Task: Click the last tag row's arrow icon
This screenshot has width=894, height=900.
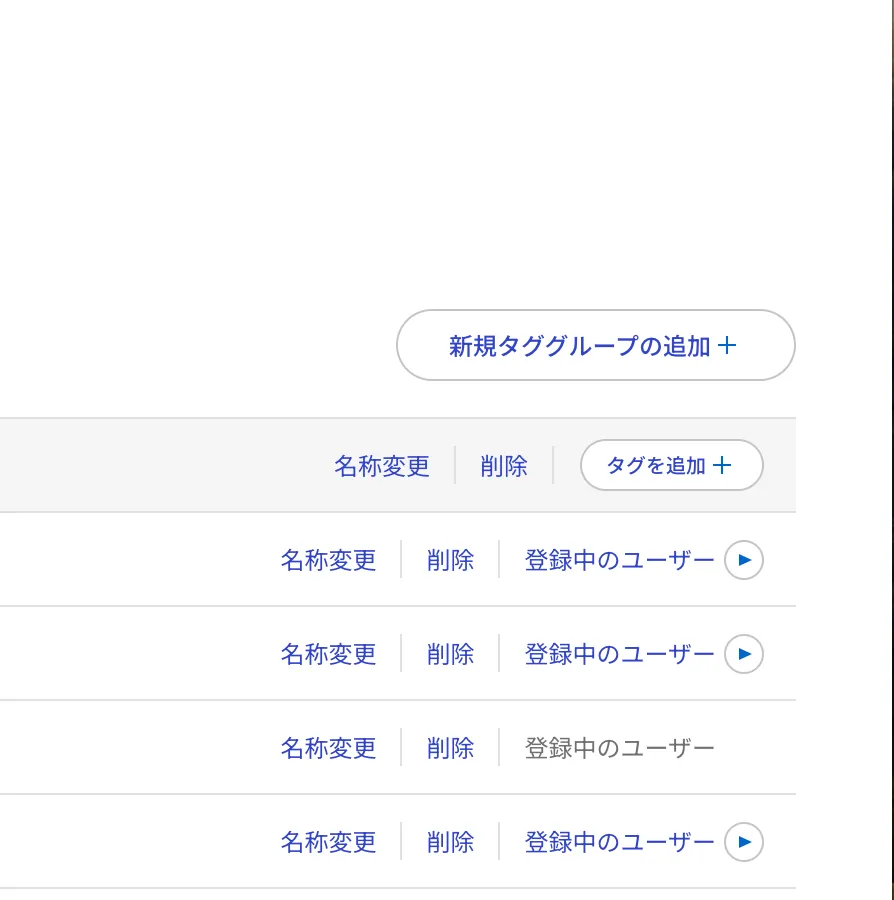Action: (x=744, y=842)
